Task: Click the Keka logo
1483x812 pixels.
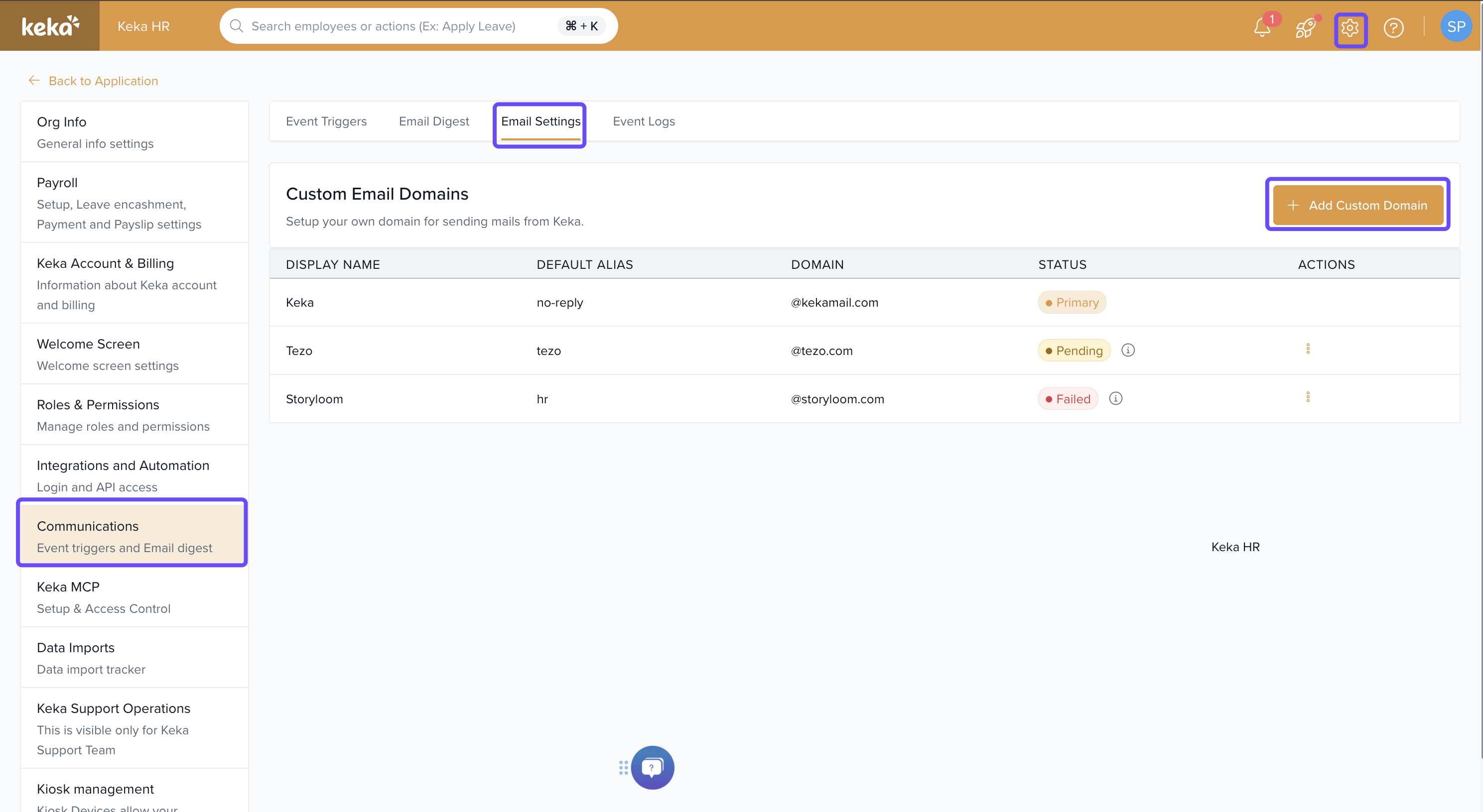Action: click(50, 26)
